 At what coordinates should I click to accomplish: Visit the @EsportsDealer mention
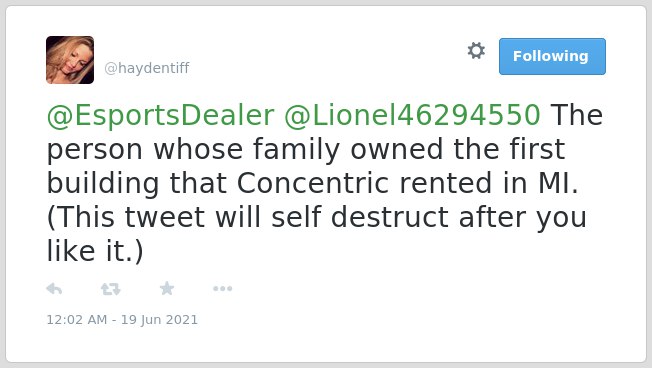pos(161,115)
